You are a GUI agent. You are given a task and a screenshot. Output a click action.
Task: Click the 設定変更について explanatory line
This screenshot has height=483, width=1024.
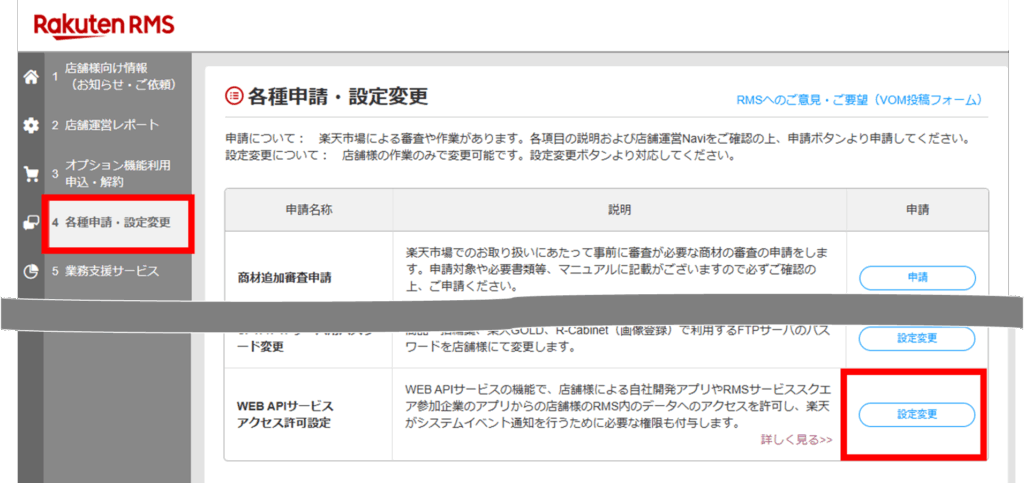tap(480, 157)
